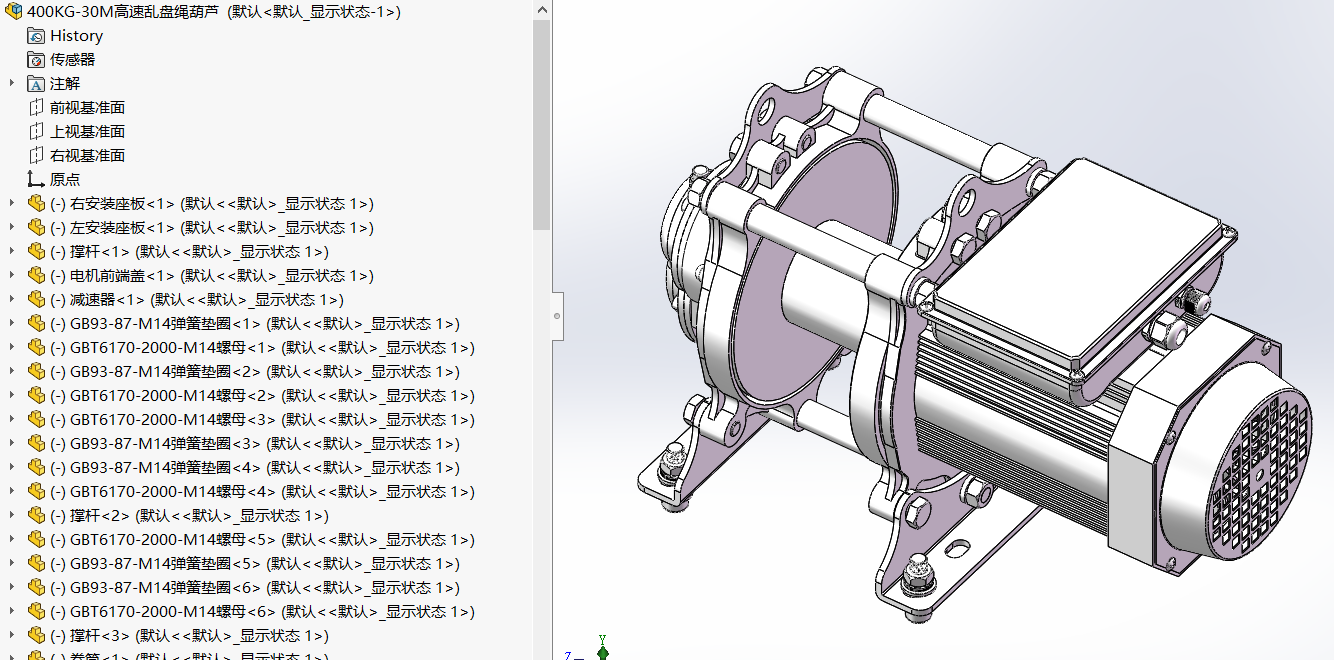Expand the GBT6170-2000-M14螺母<6> node
Image resolution: width=1334 pixels, height=660 pixels.
(x=12, y=612)
